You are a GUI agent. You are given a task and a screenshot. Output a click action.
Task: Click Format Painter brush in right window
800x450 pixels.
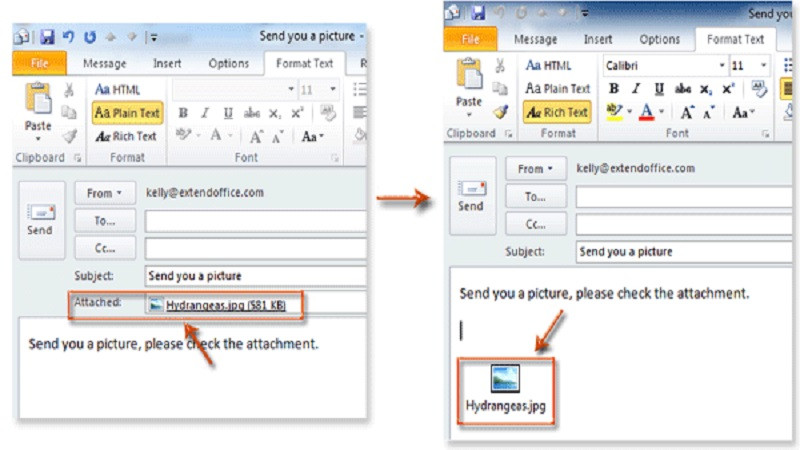point(501,112)
